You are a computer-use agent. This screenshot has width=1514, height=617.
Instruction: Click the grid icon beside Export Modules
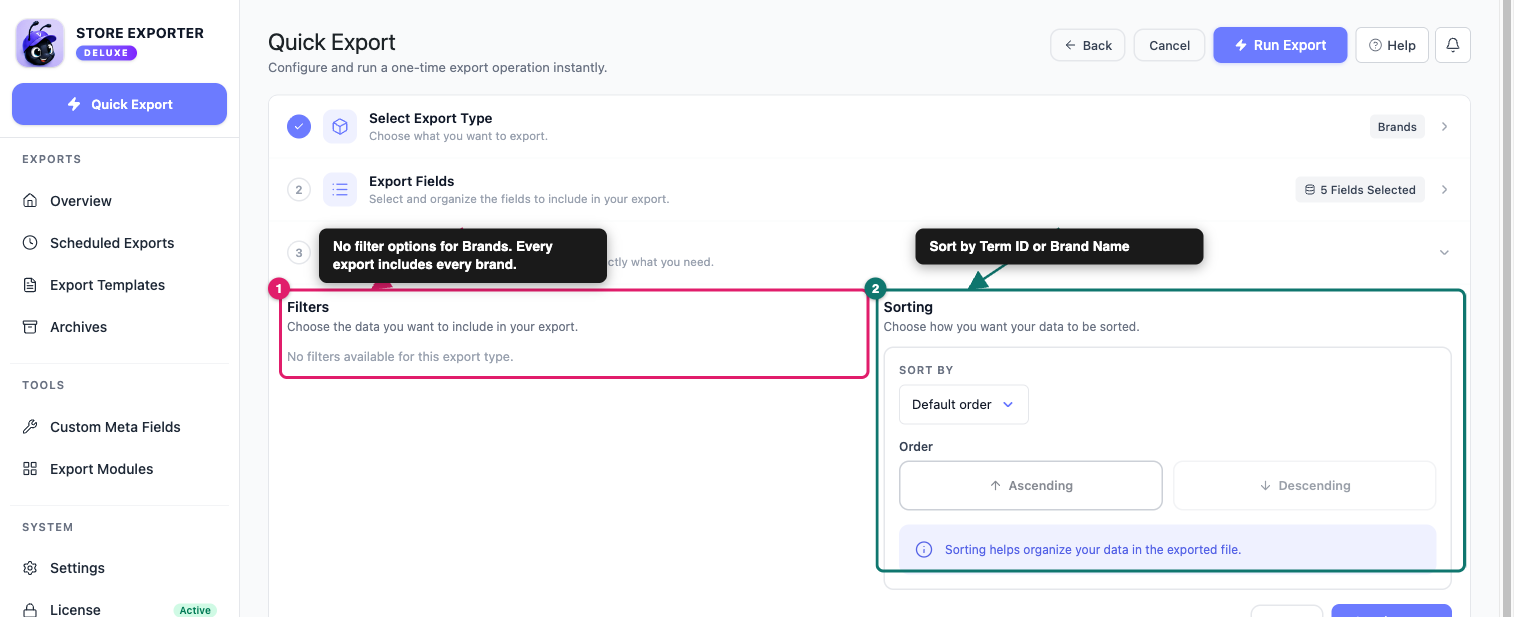tap(30, 469)
